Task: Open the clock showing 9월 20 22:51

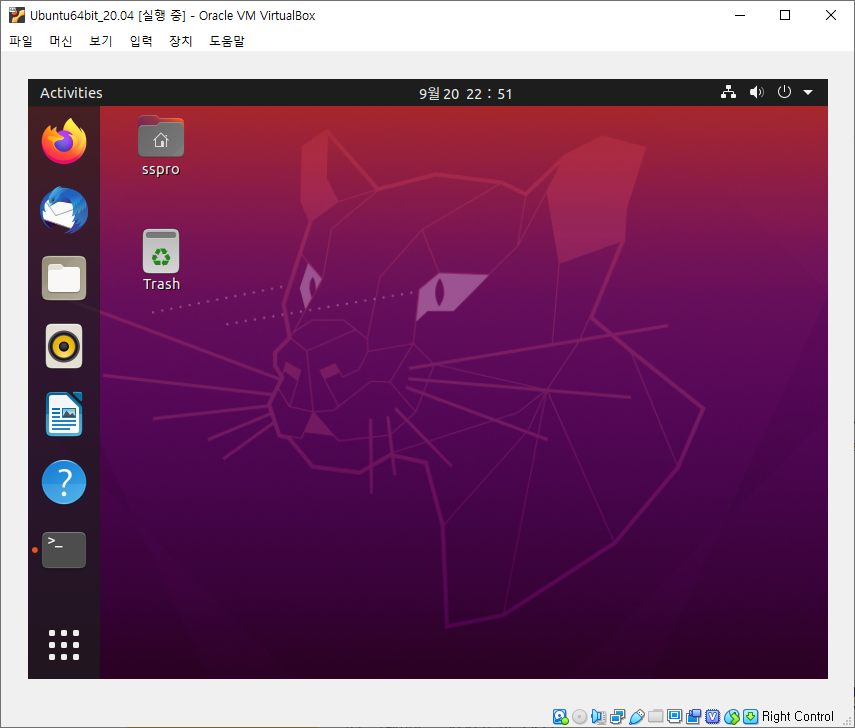Action: pos(466,94)
